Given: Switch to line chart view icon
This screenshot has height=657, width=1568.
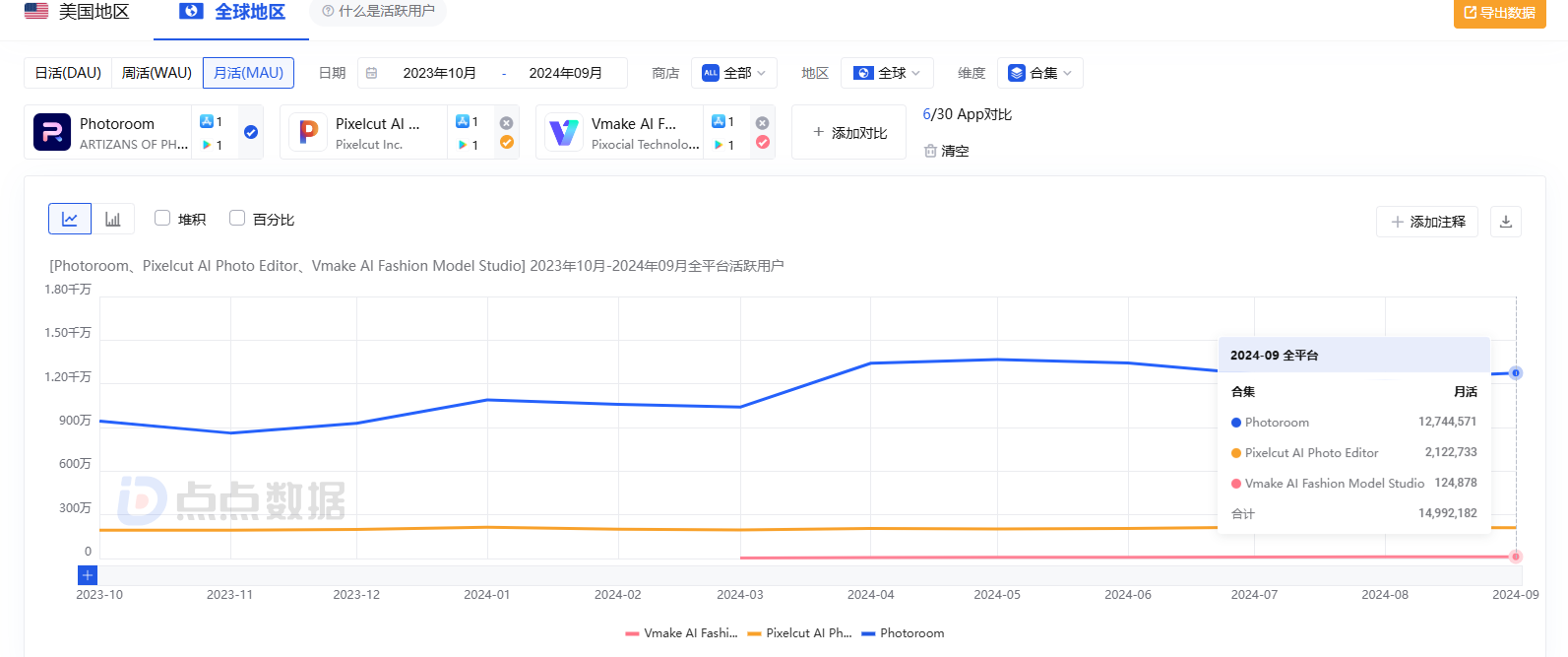Looking at the screenshot, I should [70, 219].
